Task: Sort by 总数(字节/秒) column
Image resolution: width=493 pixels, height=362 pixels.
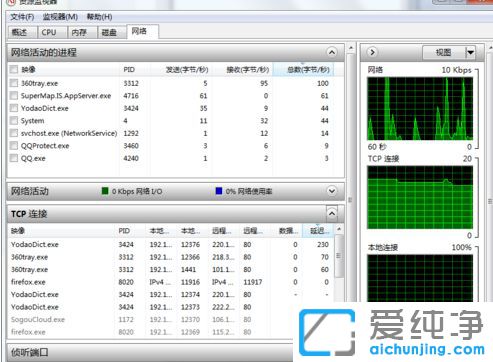Action: 303,69
